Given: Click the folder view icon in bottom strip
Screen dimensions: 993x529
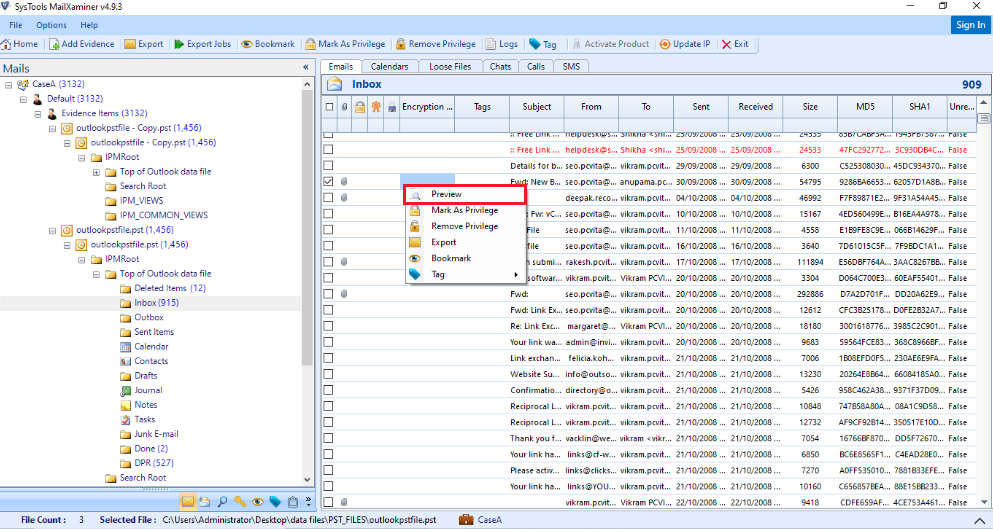Looking at the screenshot, I should (205, 502).
